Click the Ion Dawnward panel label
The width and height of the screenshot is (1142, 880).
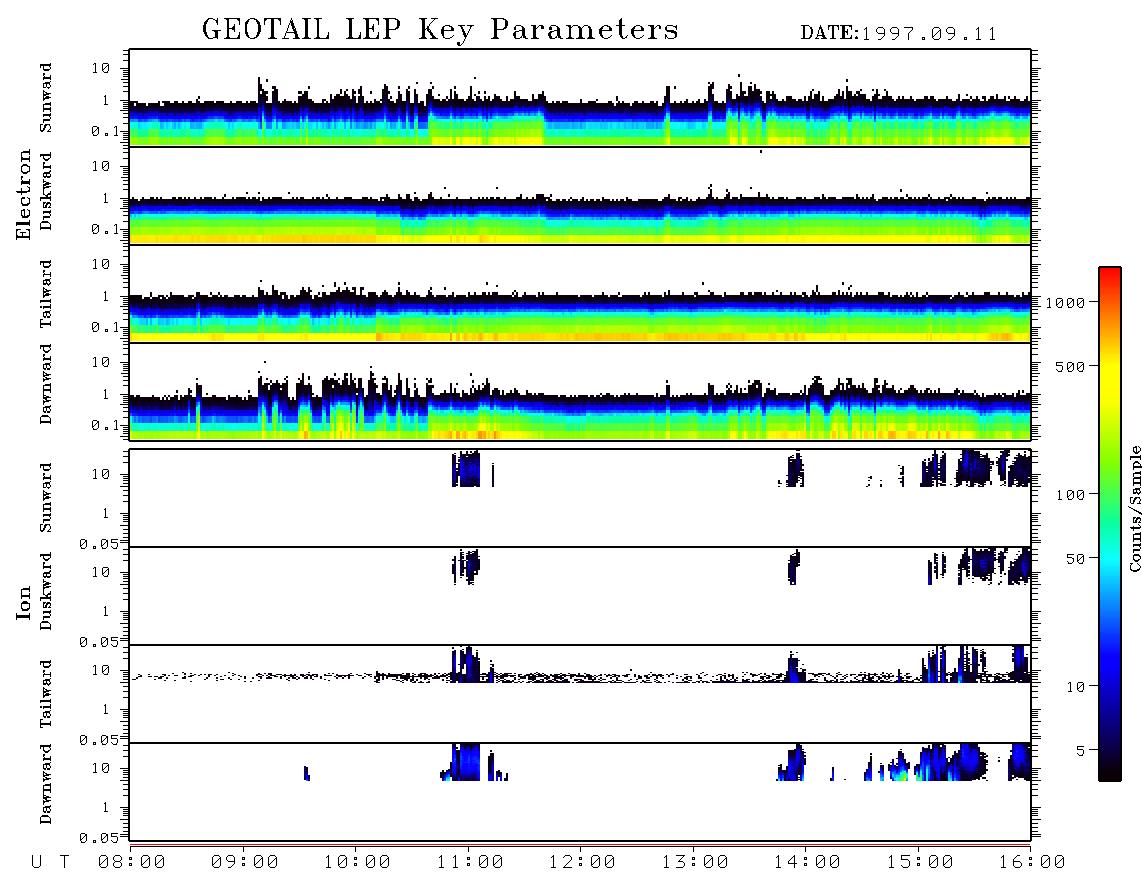(x=46, y=784)
